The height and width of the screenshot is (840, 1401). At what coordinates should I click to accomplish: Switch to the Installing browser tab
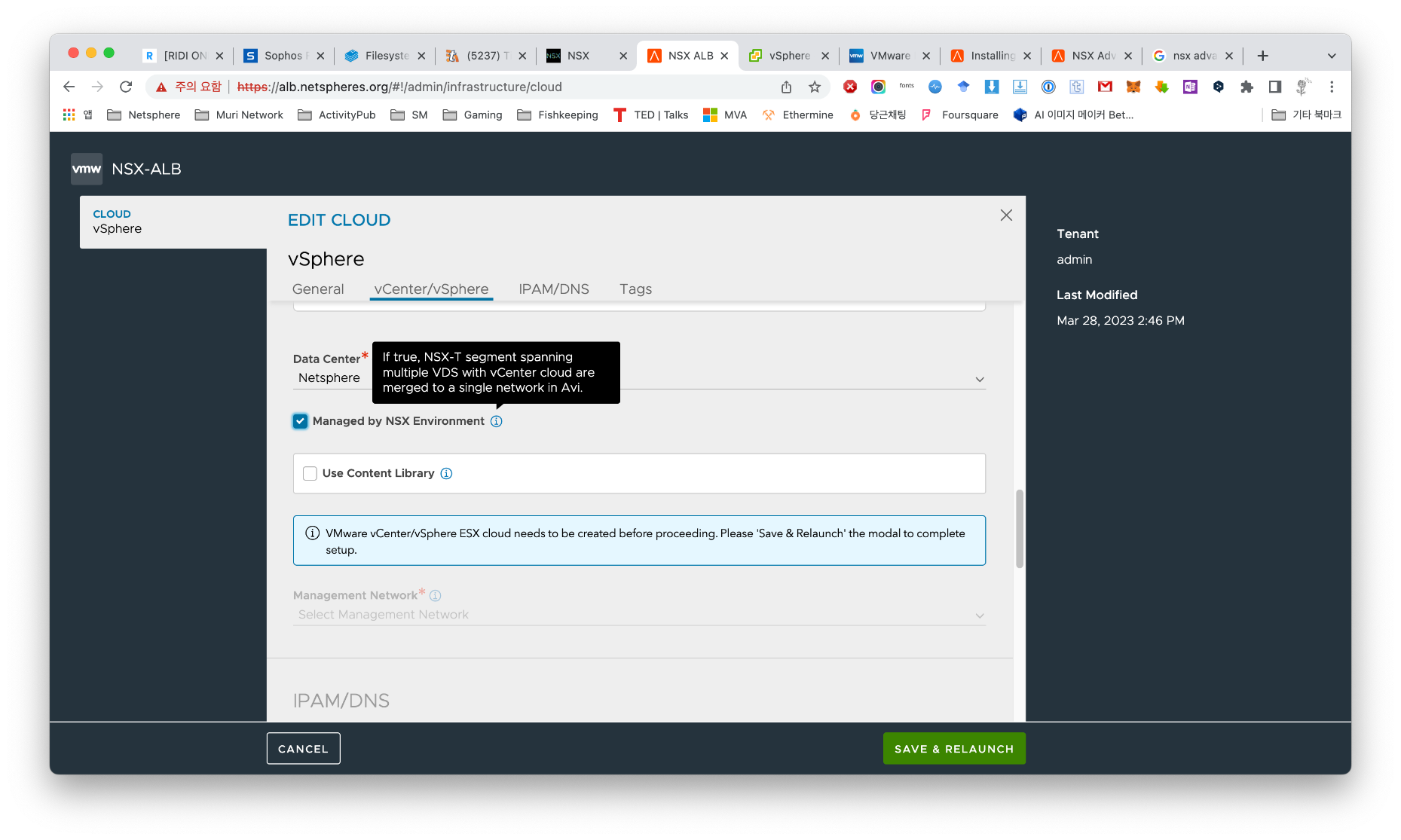992,56
